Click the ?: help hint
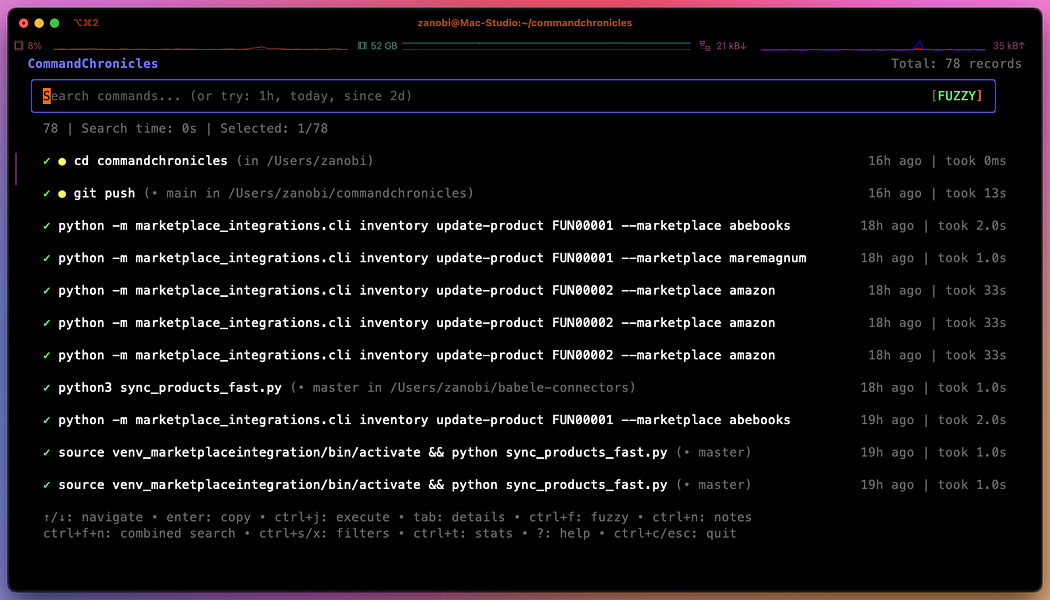1050x600 pixels. [x=563, y=534]
